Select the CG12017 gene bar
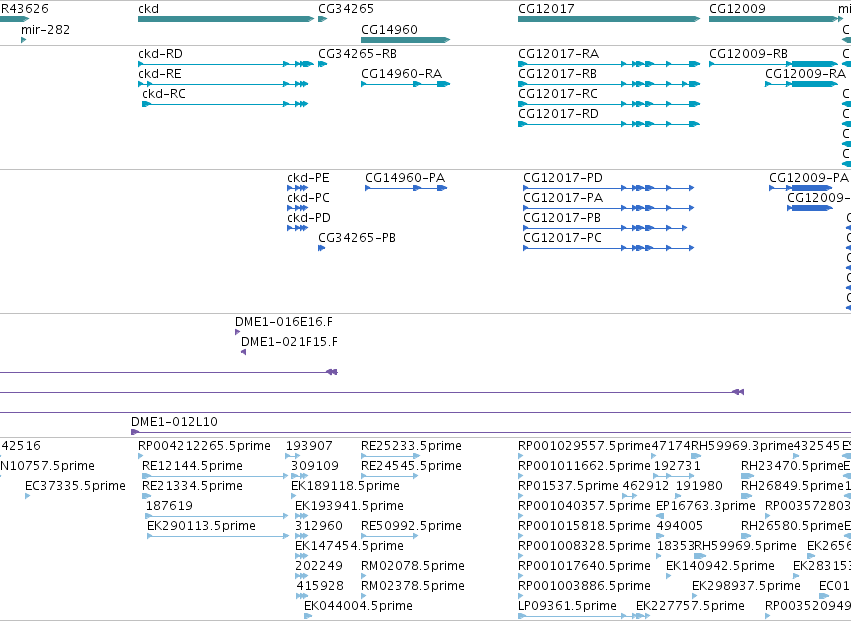 tap(609, 19)
